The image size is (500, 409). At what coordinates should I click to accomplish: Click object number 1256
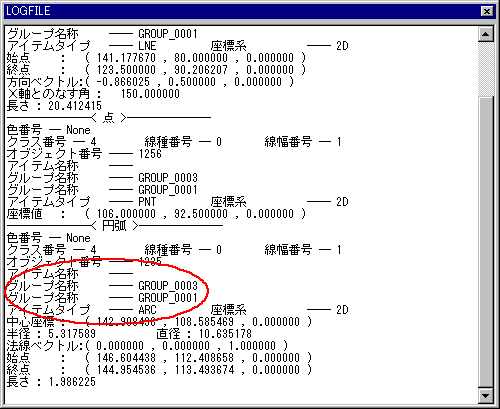pos(150,154)
